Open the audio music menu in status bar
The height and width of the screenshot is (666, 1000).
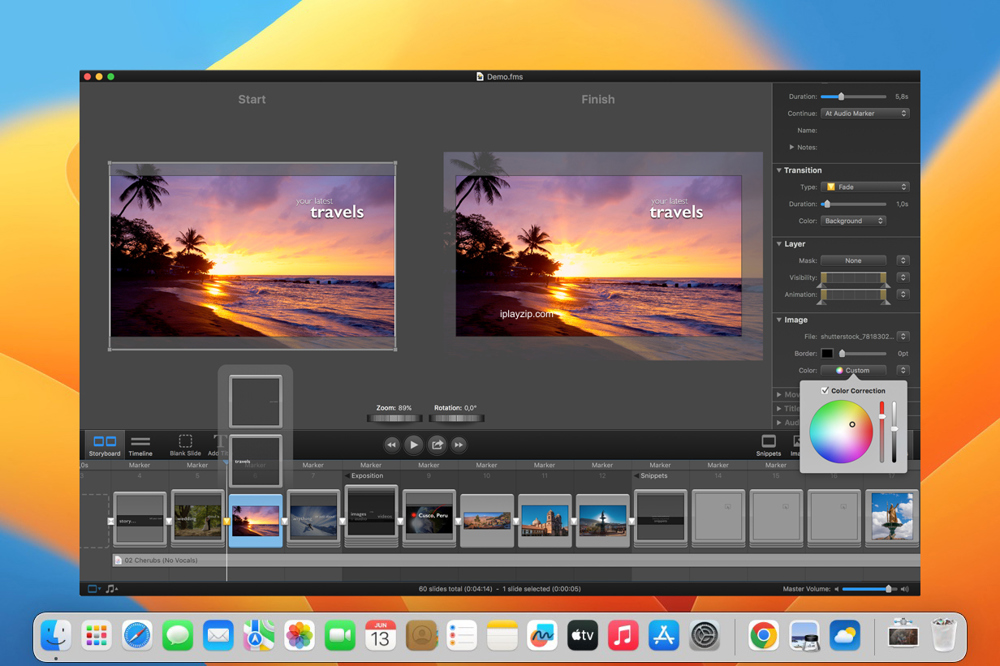click(112, 589)
